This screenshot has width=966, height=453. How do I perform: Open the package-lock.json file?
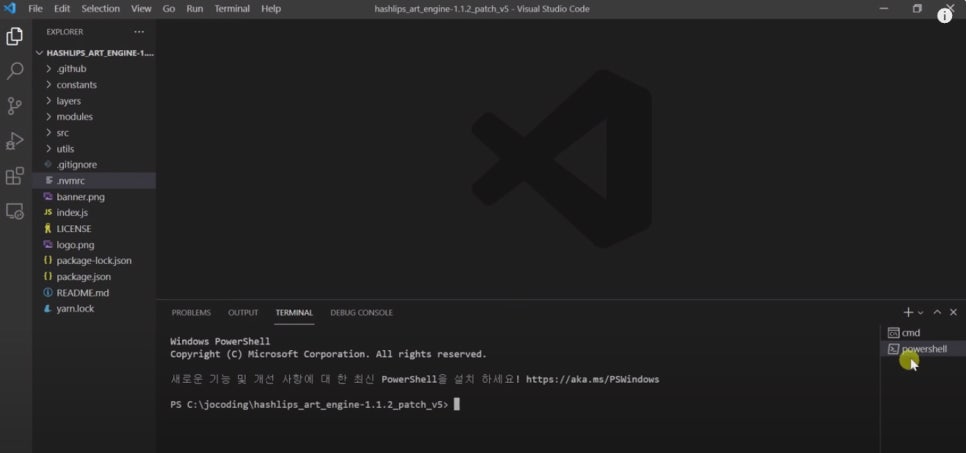[x=94, y=261]
